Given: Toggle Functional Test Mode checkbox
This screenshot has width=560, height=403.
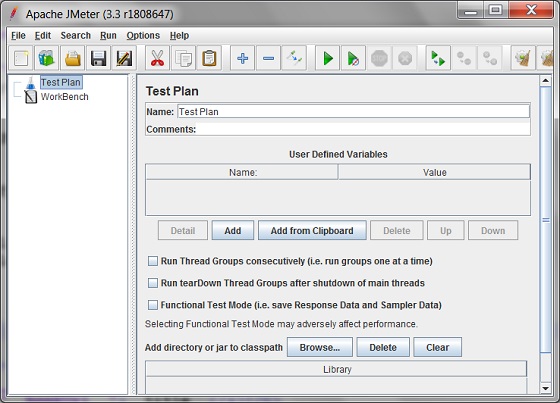Looking at the screenshot, I should coord(153,305).
